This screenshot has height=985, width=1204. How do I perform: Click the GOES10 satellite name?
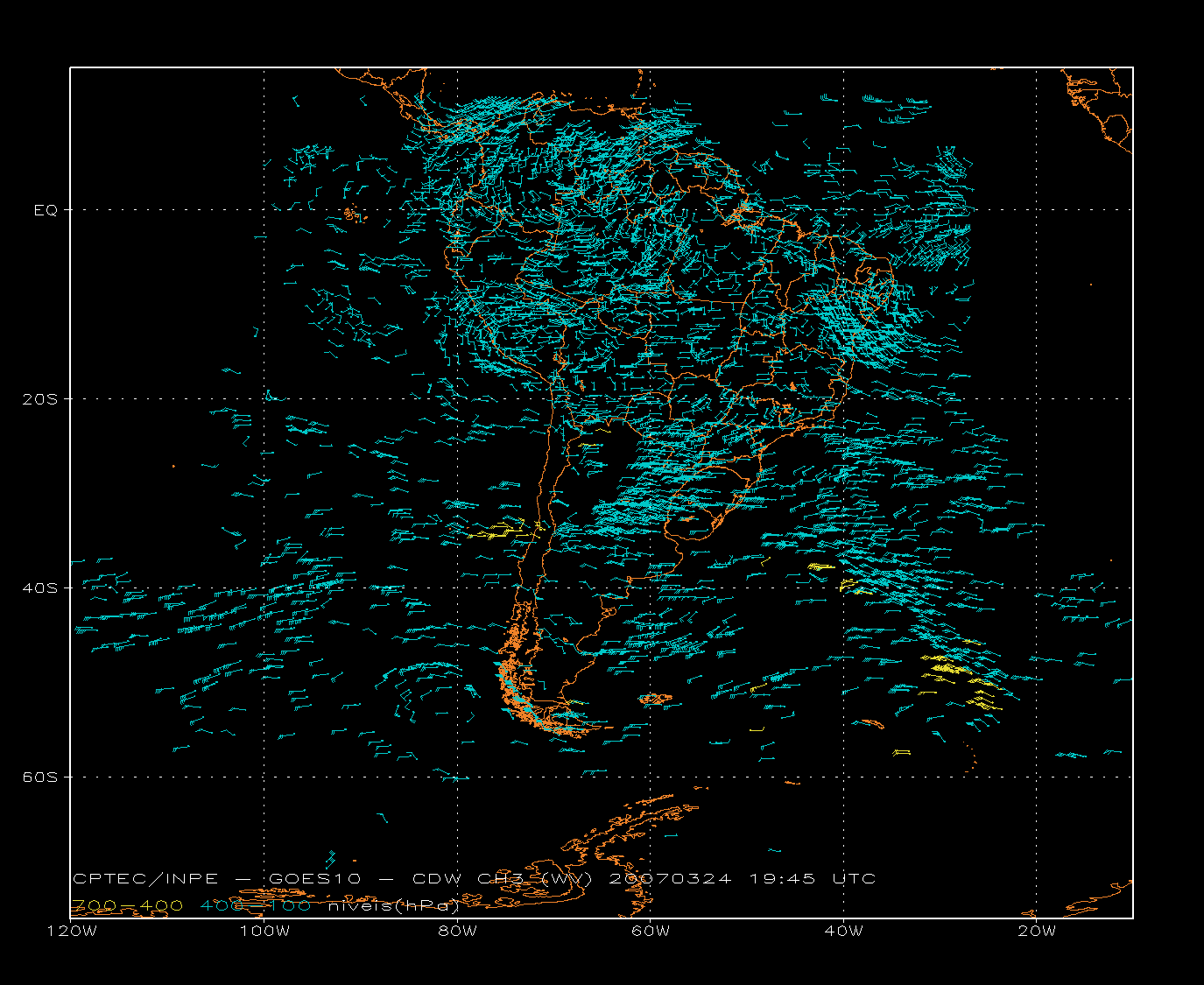point(314,878)
